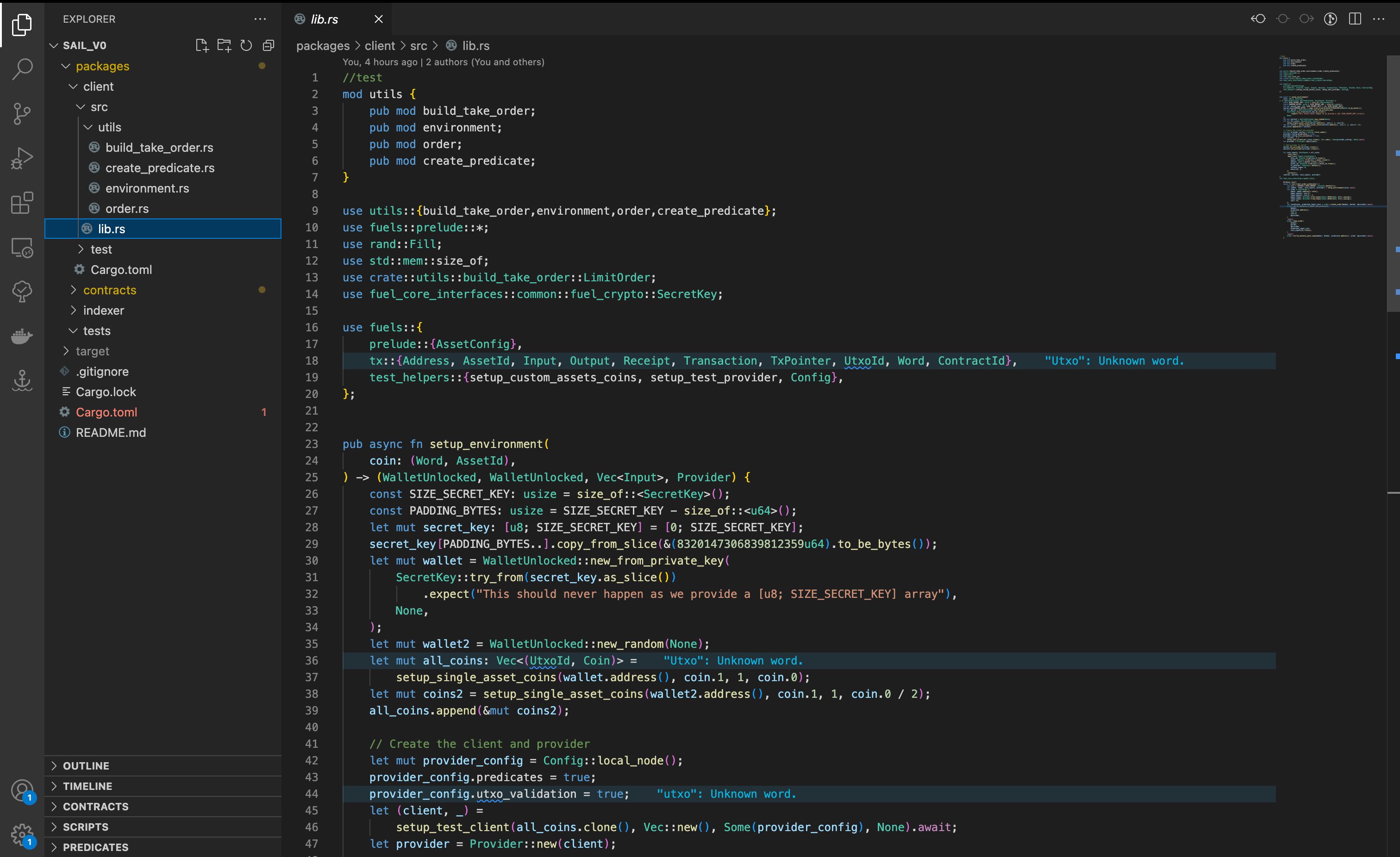Select the lib.rs tab at top
The width and height of the screenshot is (1400, 857).
tap(326, 18)
